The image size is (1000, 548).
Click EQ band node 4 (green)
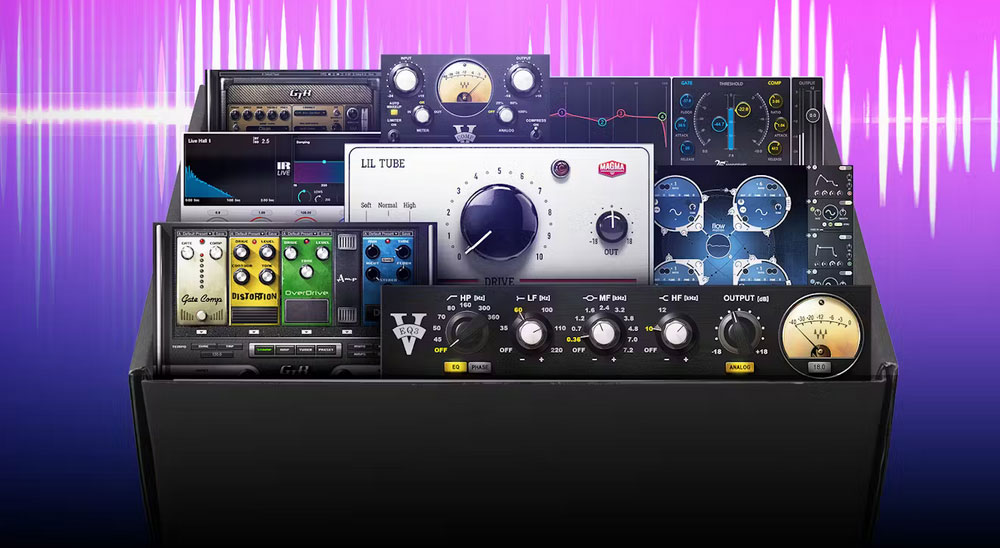click(x=662, y=117)
